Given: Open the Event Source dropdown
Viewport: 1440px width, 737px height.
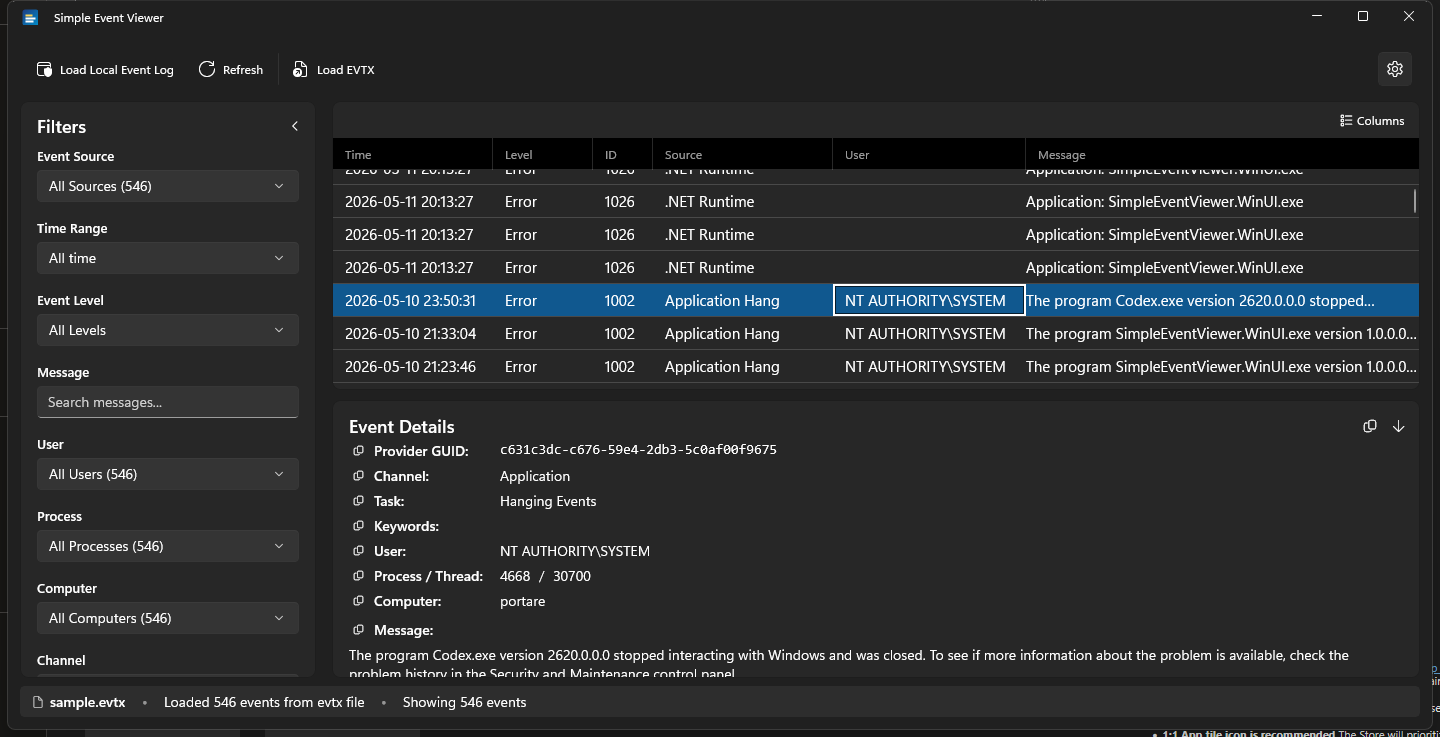Looking at the screenshot, I should click(168, 186).
